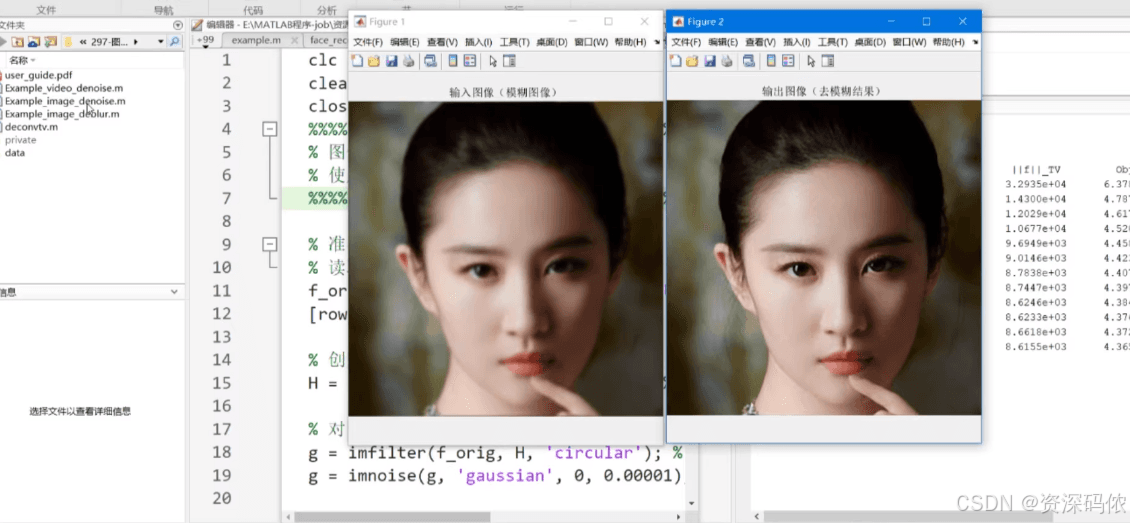Click Open File icon in Figure 1

pos(373,61)
